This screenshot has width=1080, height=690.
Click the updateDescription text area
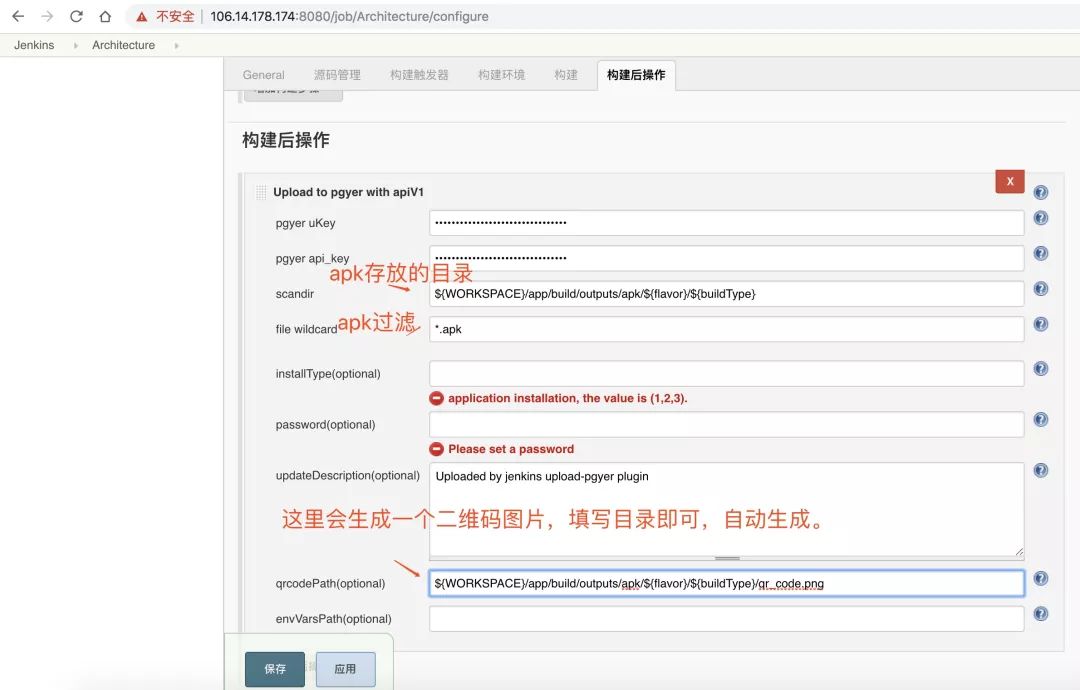click(726, 509)
